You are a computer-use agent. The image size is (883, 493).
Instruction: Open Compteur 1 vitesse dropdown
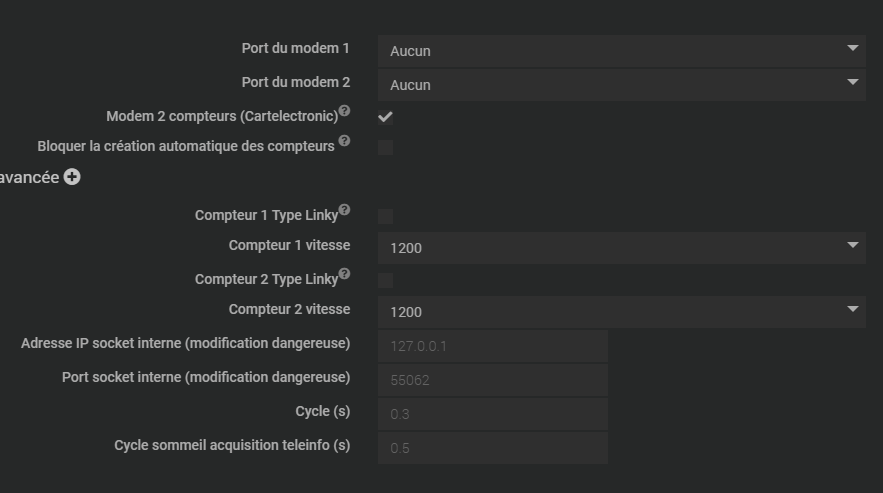pos(621,247)
